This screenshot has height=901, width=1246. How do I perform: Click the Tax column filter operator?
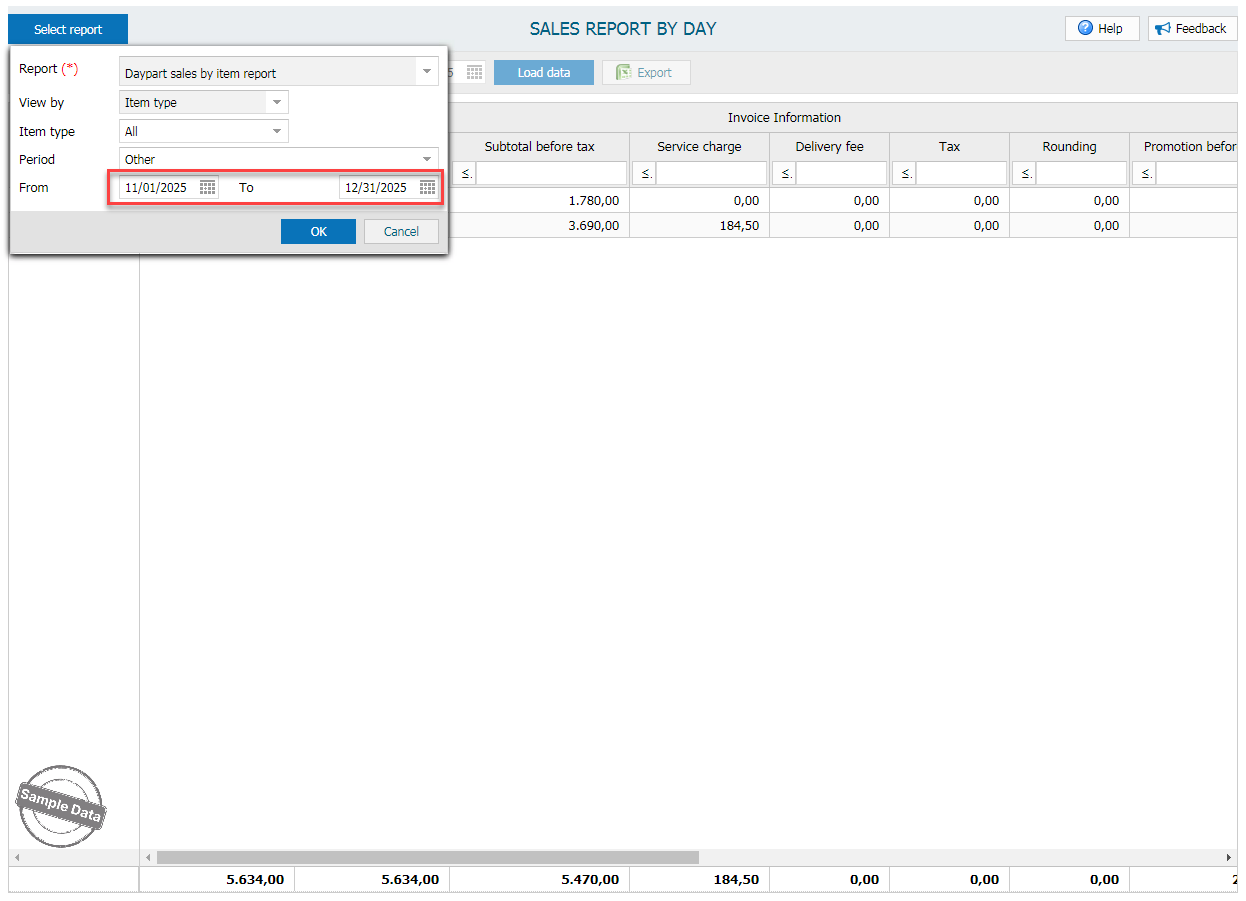coord(903,174)
